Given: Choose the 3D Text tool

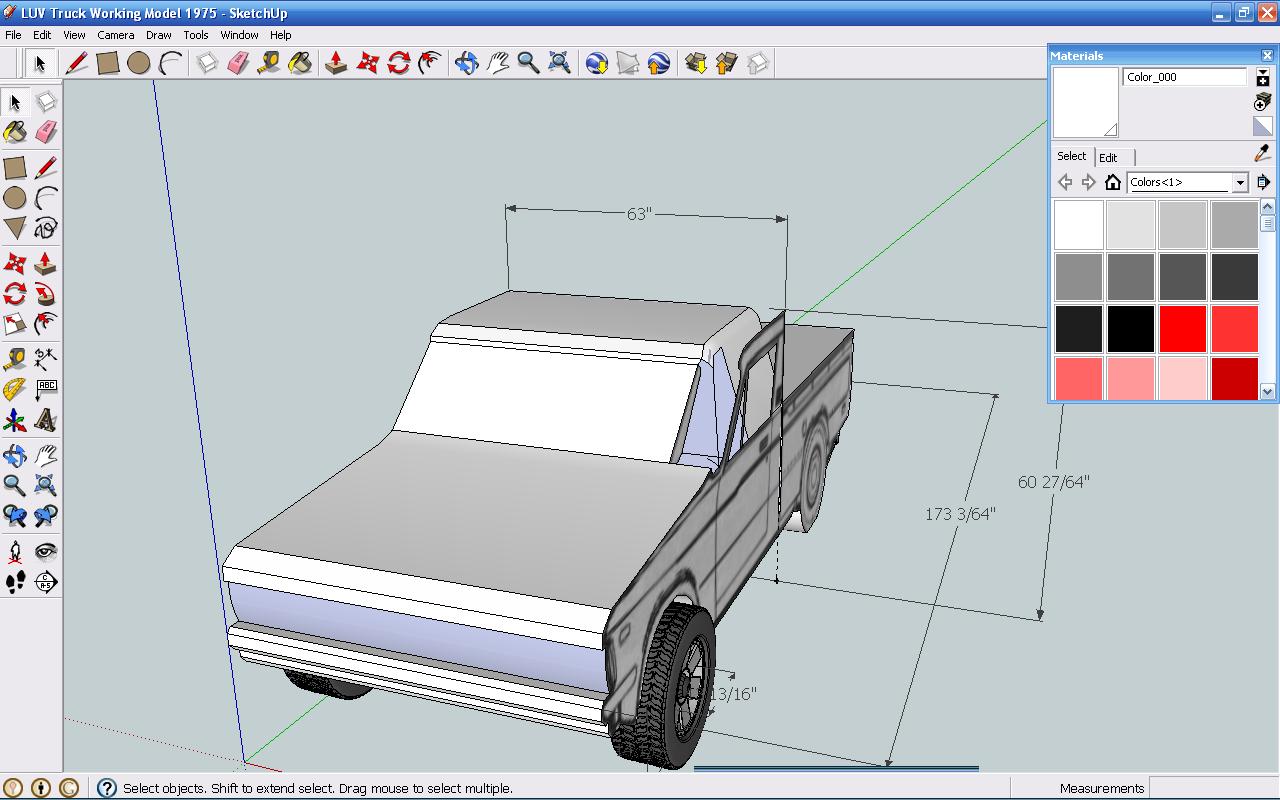Looking at the screenshot, I should click(x=45, y=420).
